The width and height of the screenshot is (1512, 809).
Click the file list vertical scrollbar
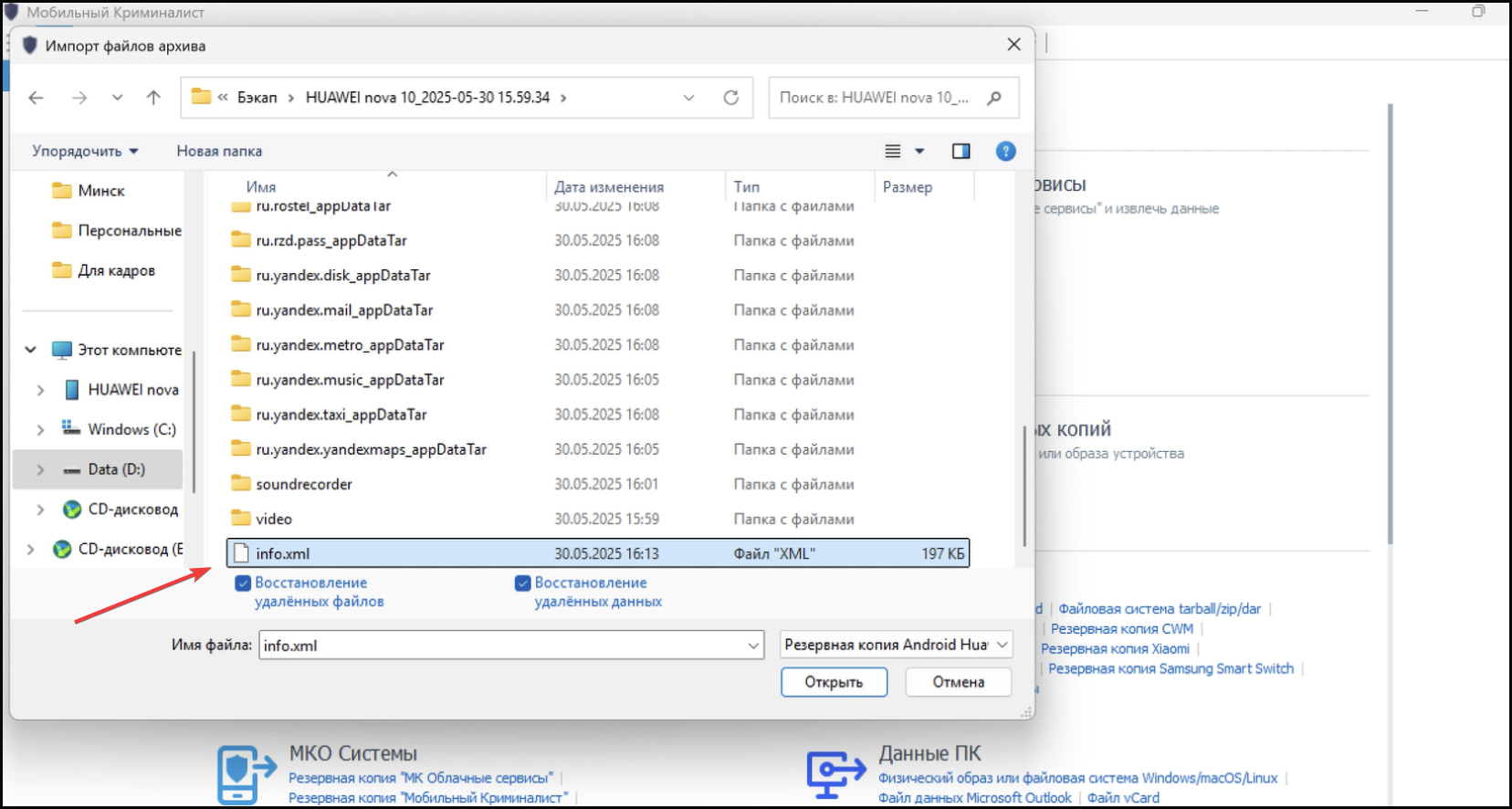[1024, 484]
